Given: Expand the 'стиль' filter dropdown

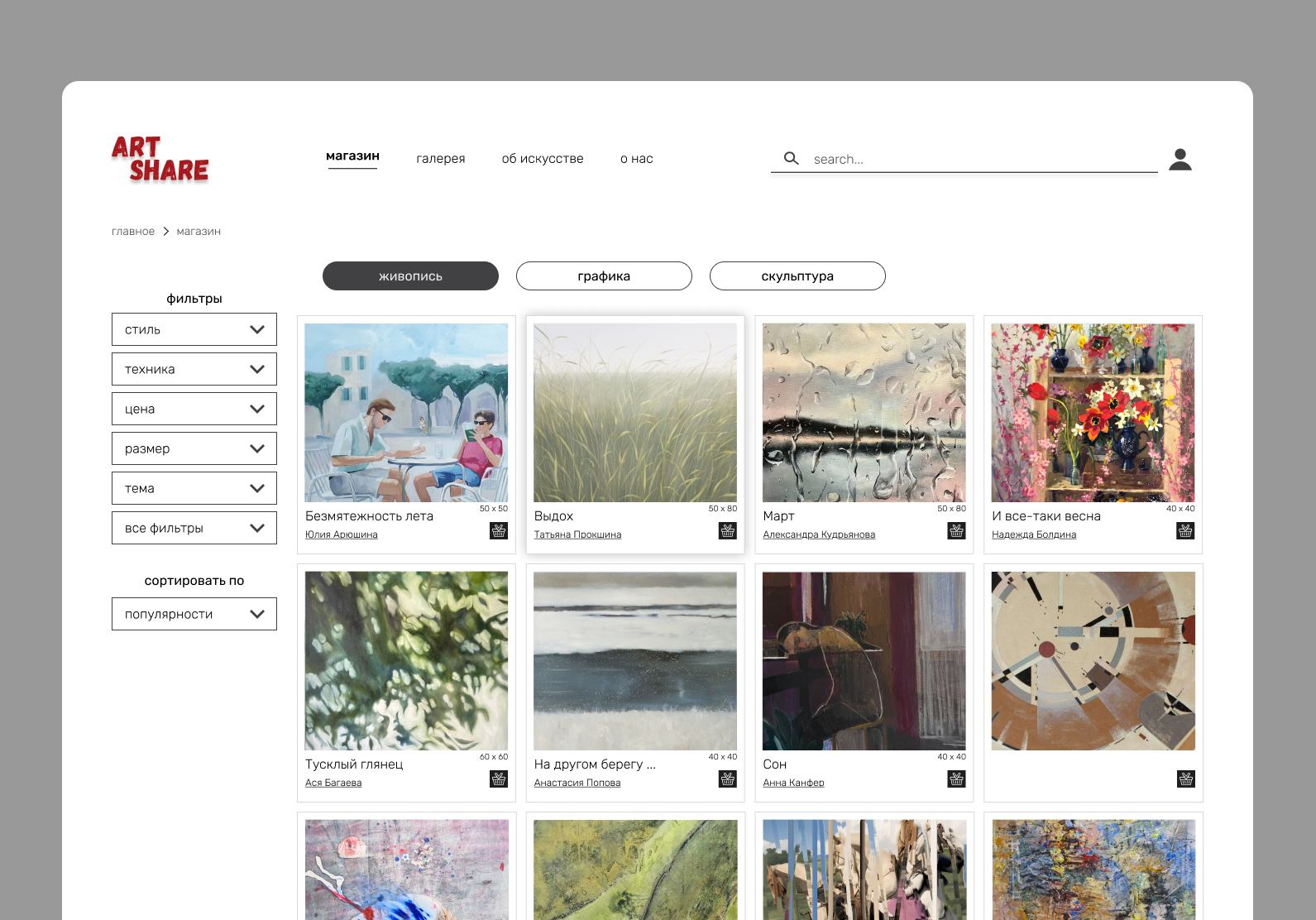Looking at the screenshot, I should (194, 329).
